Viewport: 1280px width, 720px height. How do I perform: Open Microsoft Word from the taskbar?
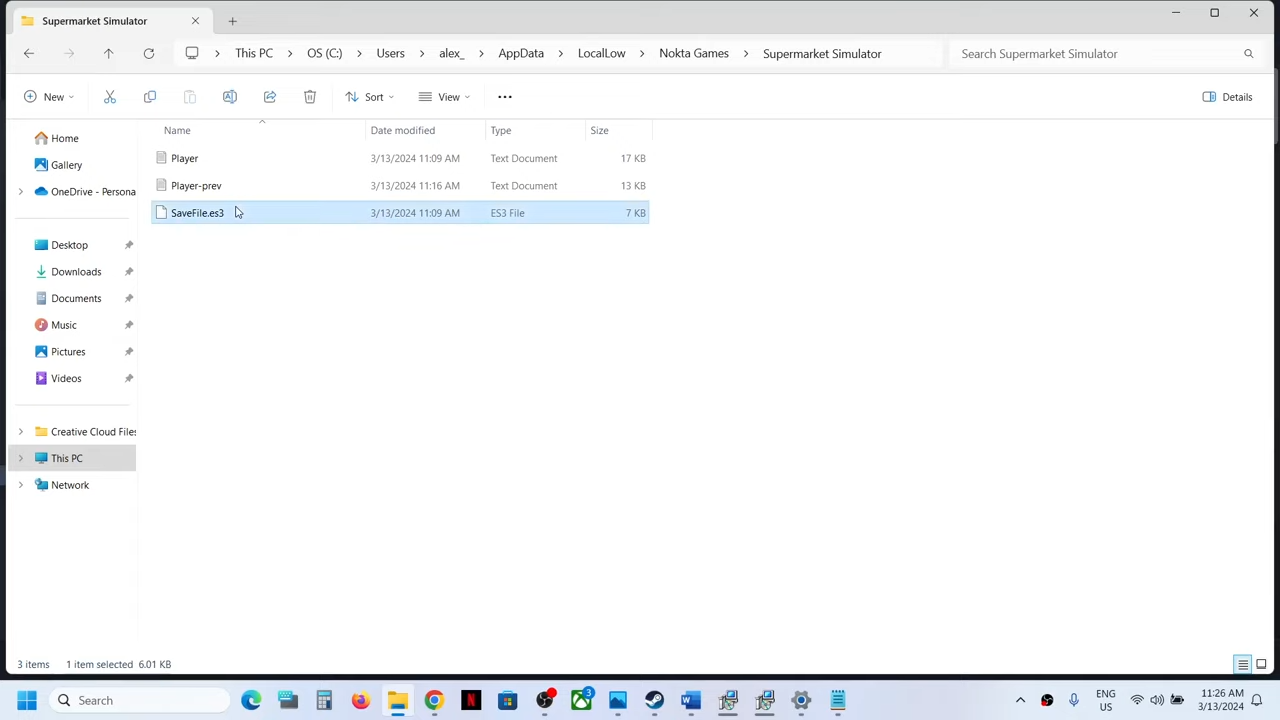pyautogui.click(x=691, y=701)
